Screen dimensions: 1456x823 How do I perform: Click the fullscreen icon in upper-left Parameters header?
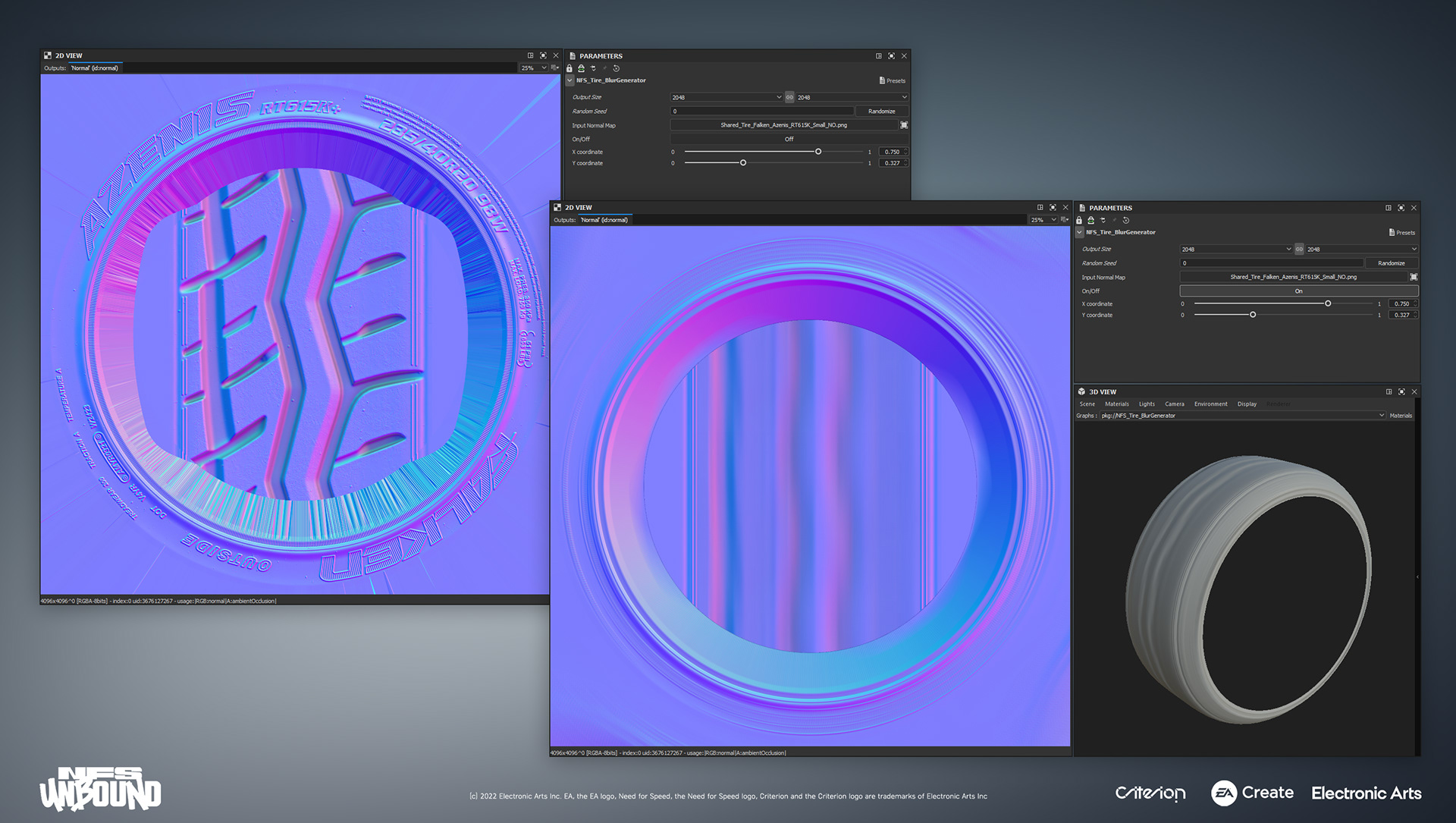(x=891, y=56)
